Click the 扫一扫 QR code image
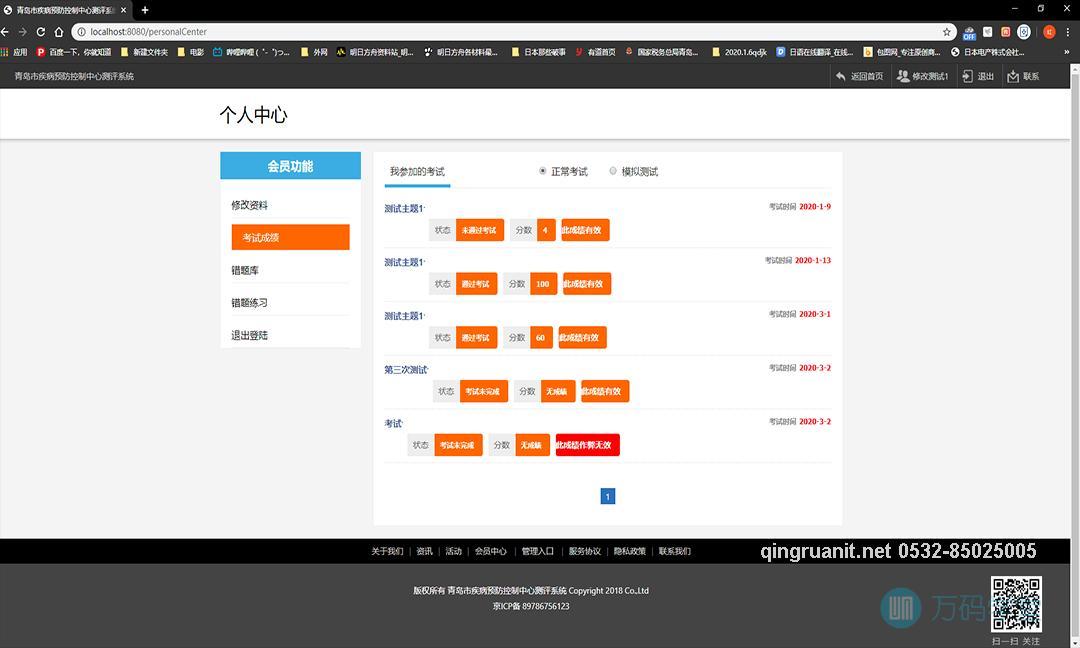The height and width of the screenshot is (648, 1080). point(1017,603)
